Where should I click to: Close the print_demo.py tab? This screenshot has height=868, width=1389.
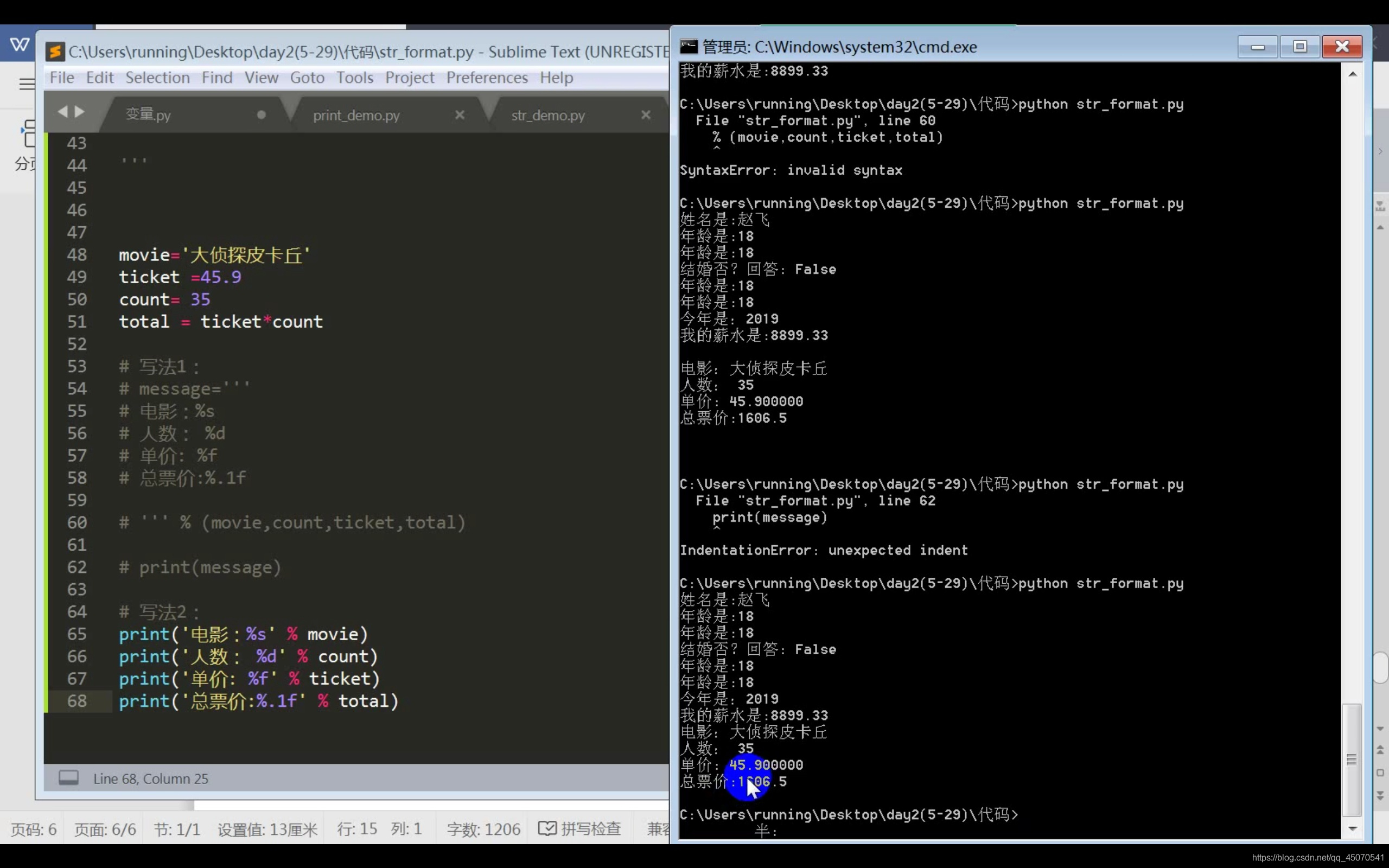coord(460,115)
